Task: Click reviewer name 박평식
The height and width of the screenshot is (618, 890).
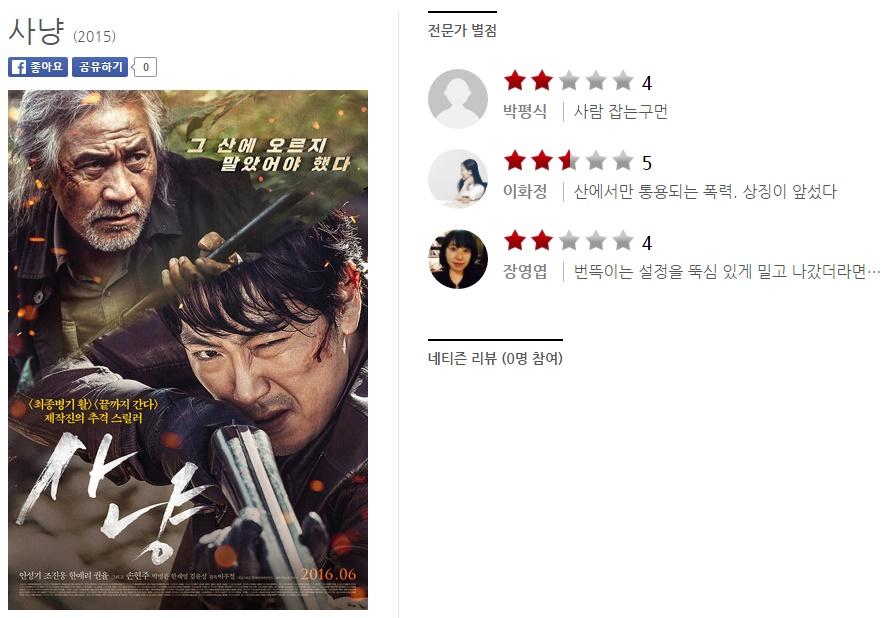Action: point(525,111)
